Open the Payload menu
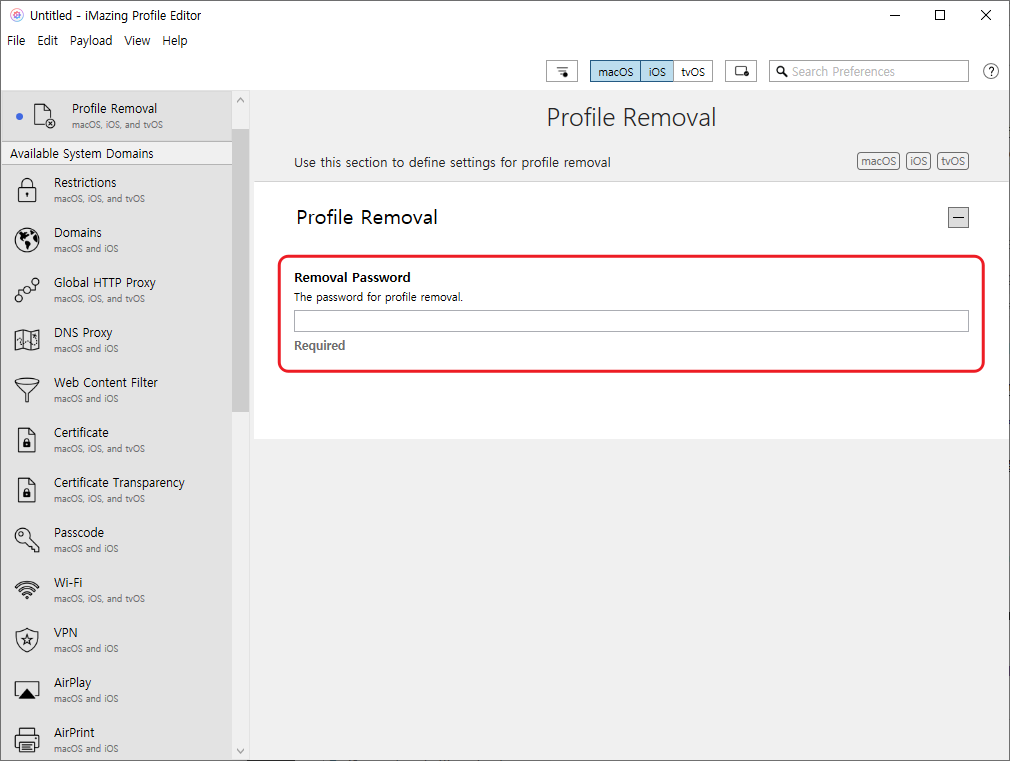The width and height of the screenshot is (1010, 761). (91, 40)
